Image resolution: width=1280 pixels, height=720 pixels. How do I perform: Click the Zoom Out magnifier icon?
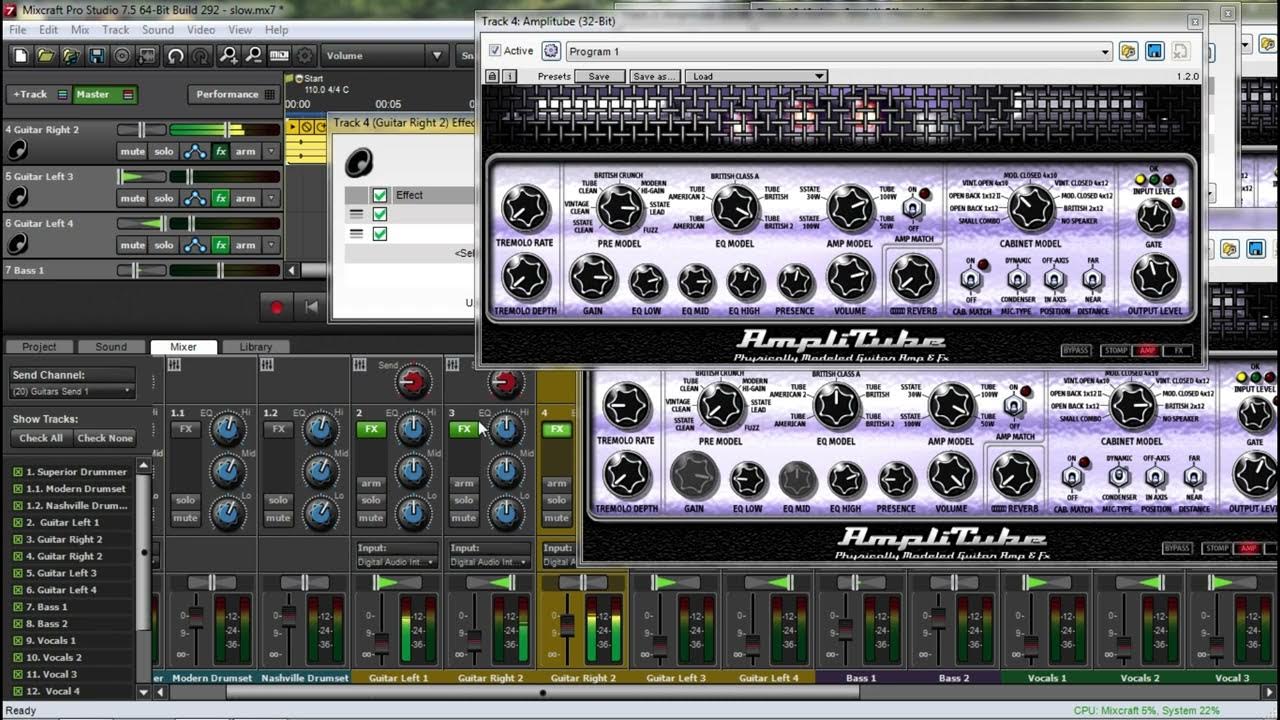[254, 56]
